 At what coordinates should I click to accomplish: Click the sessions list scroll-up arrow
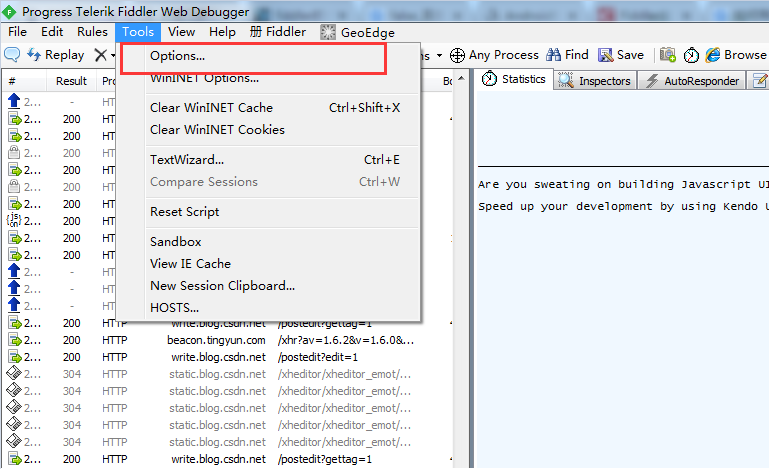click(461, 78)
